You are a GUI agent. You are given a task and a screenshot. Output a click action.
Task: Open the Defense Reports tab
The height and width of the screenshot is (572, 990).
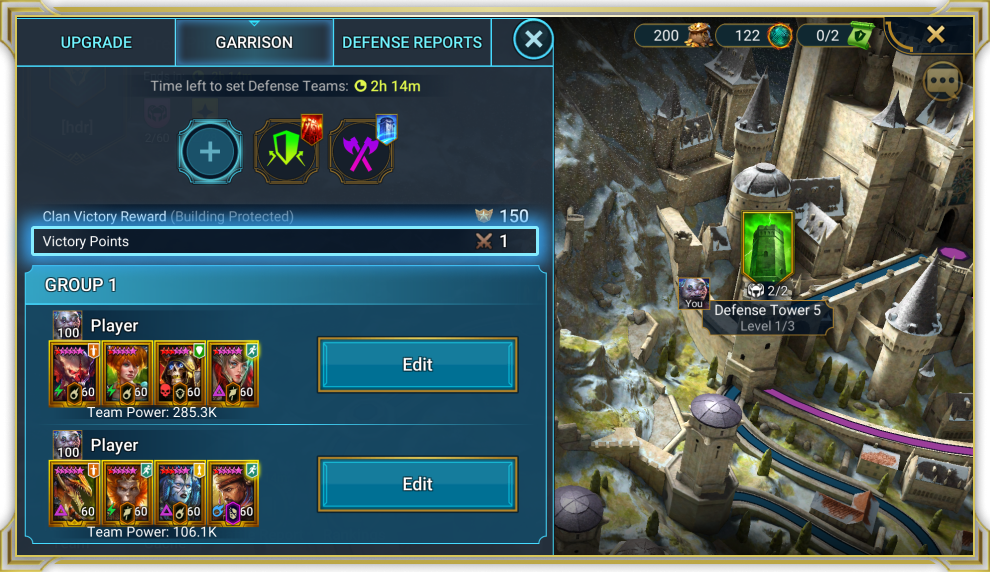(x=412, y=42)
